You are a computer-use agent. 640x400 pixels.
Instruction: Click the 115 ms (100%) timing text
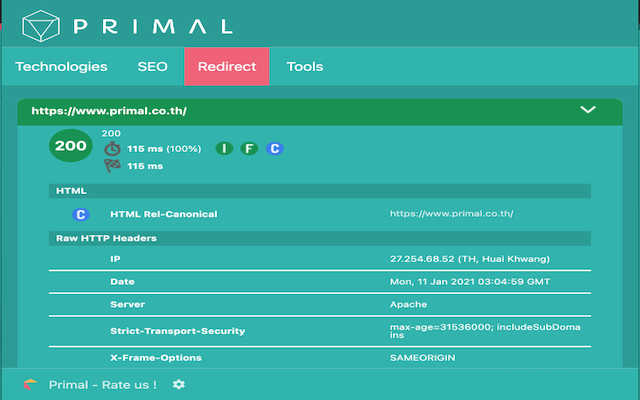pyautogui.click(x=164, y=149)
